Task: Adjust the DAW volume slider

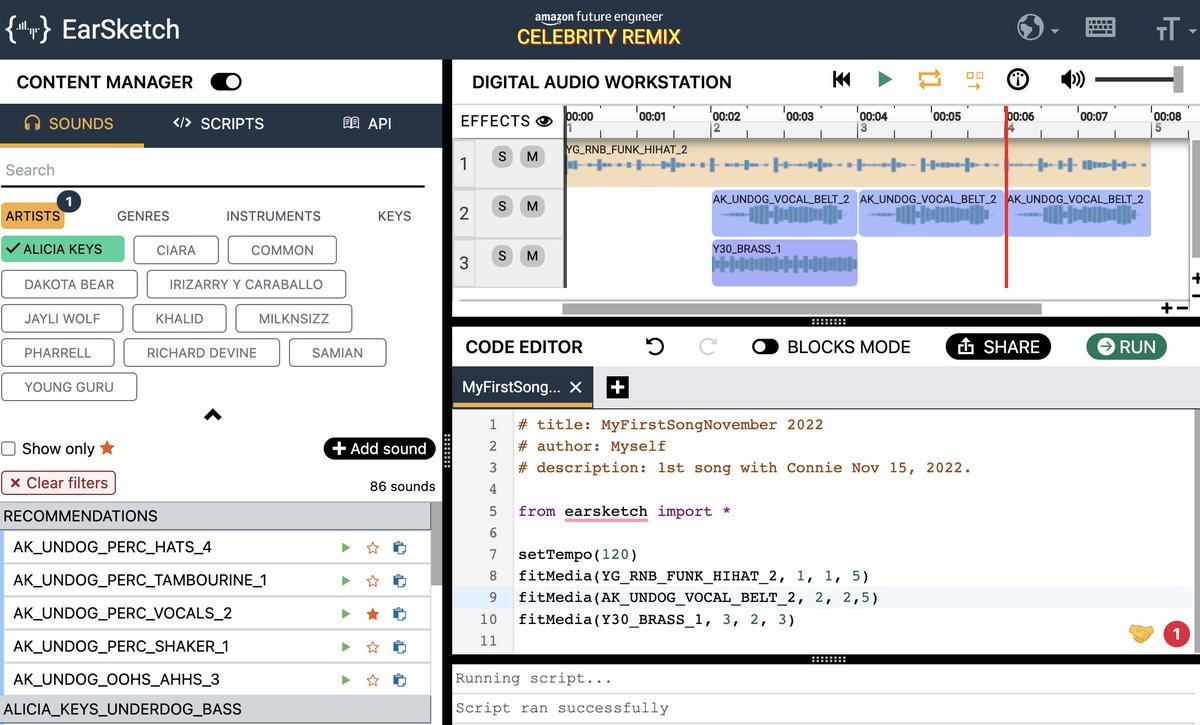Action: coord(1139,79)
